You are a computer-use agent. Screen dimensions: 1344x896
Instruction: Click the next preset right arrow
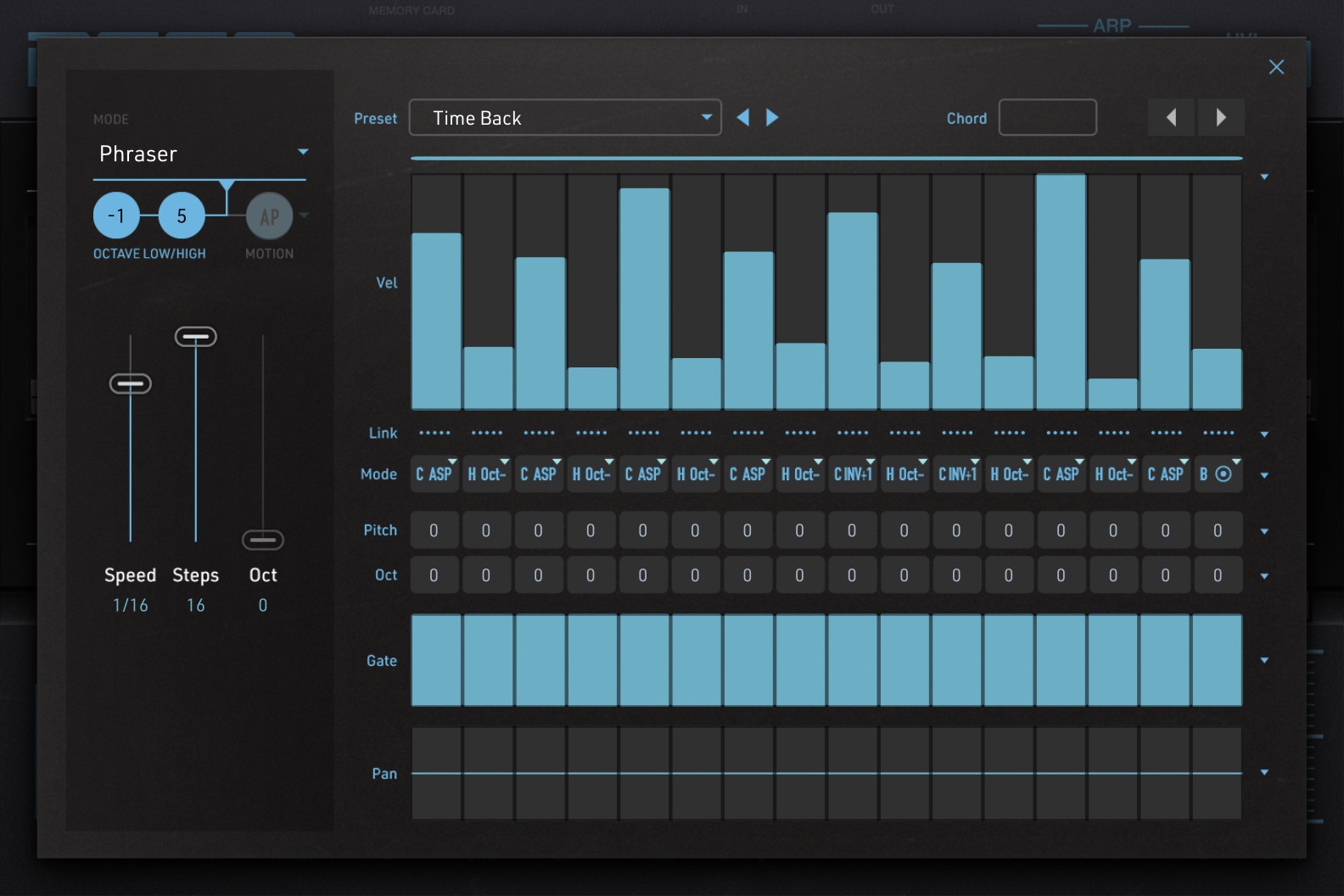point(772,117)
